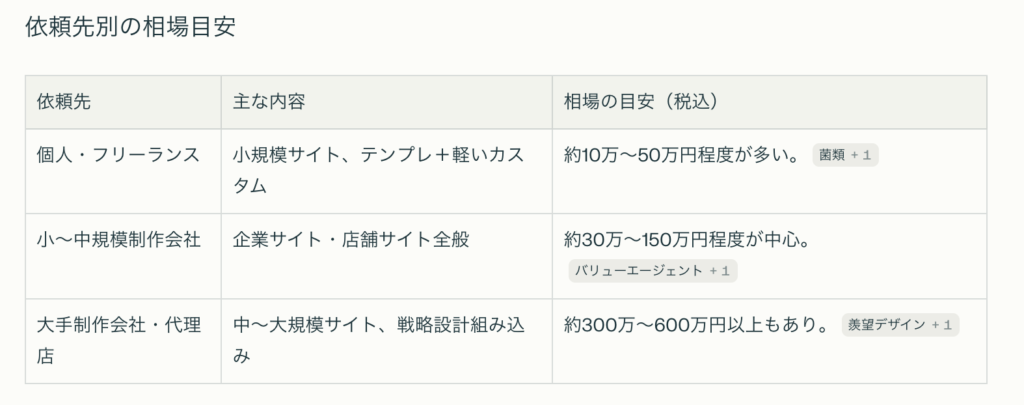Click the 中〜大規模サイト text in the third row
Viewport: 1024px width, 405px height.
[298, 325]
